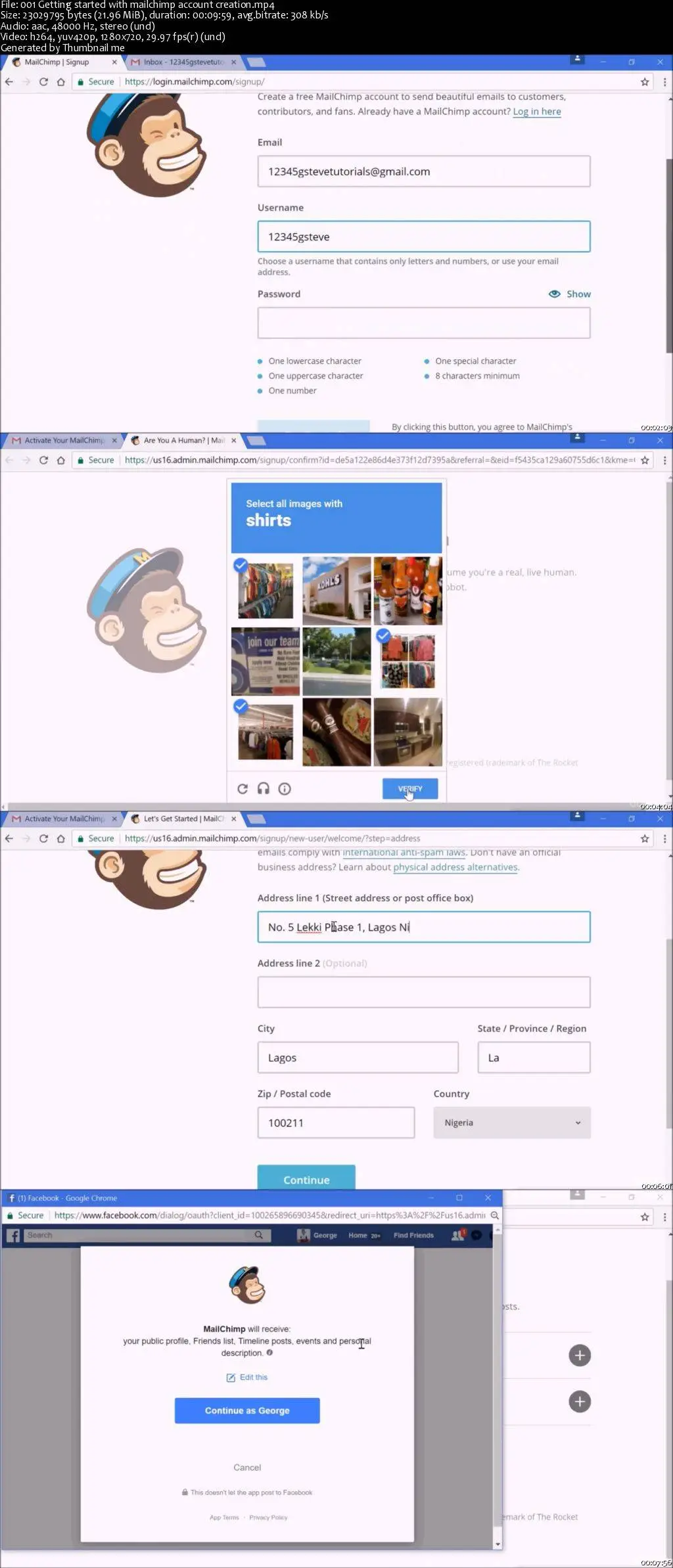
Task: Click the Email field with 12345gstevetutorials@gmail.com
Action: tap(424, 171)
